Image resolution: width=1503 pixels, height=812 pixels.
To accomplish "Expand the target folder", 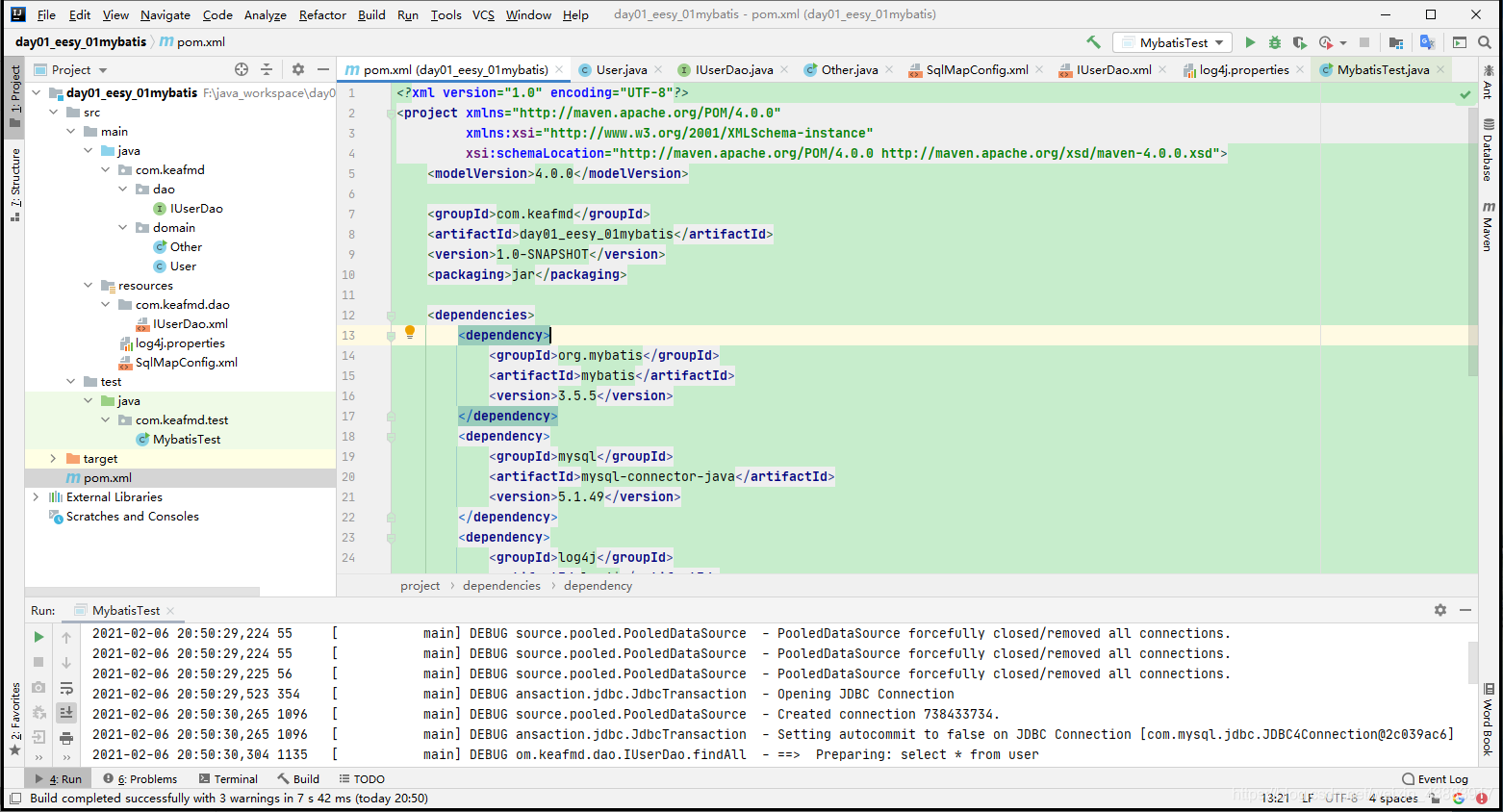I will [53, 459].
